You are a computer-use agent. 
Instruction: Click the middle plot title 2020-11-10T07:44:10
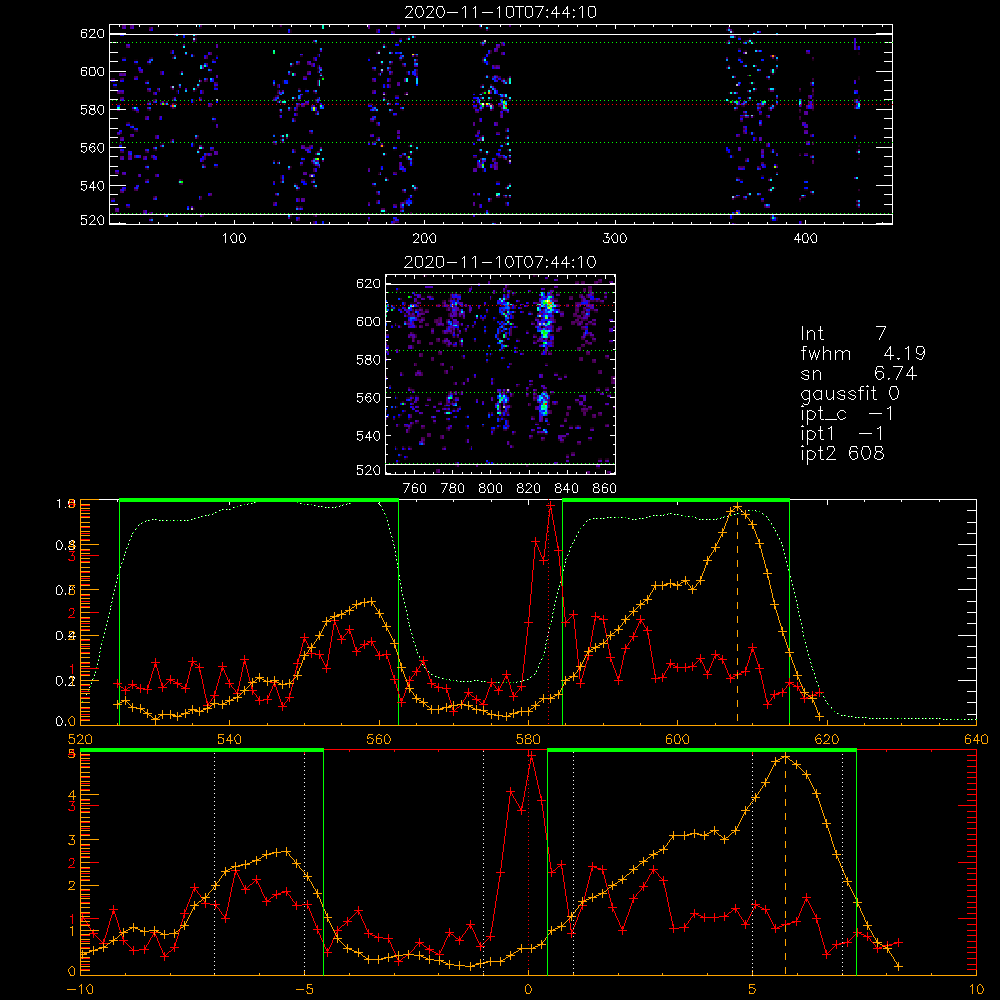pyautogui.click(x=500, y=262)
